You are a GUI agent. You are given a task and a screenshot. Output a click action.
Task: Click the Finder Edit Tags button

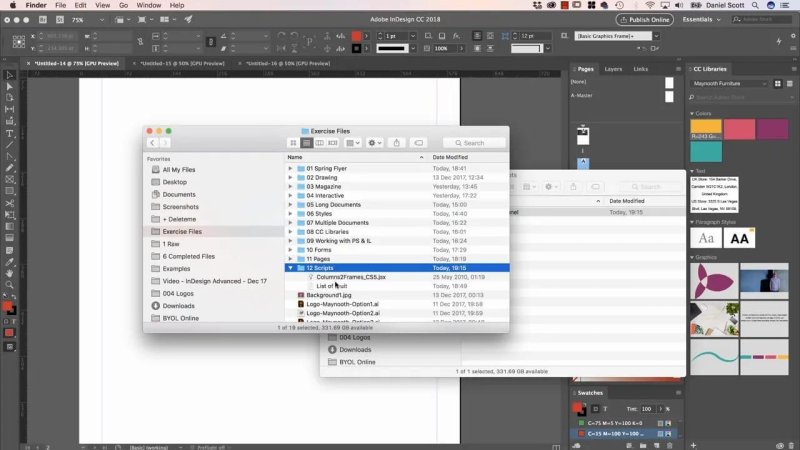[418, 143]
